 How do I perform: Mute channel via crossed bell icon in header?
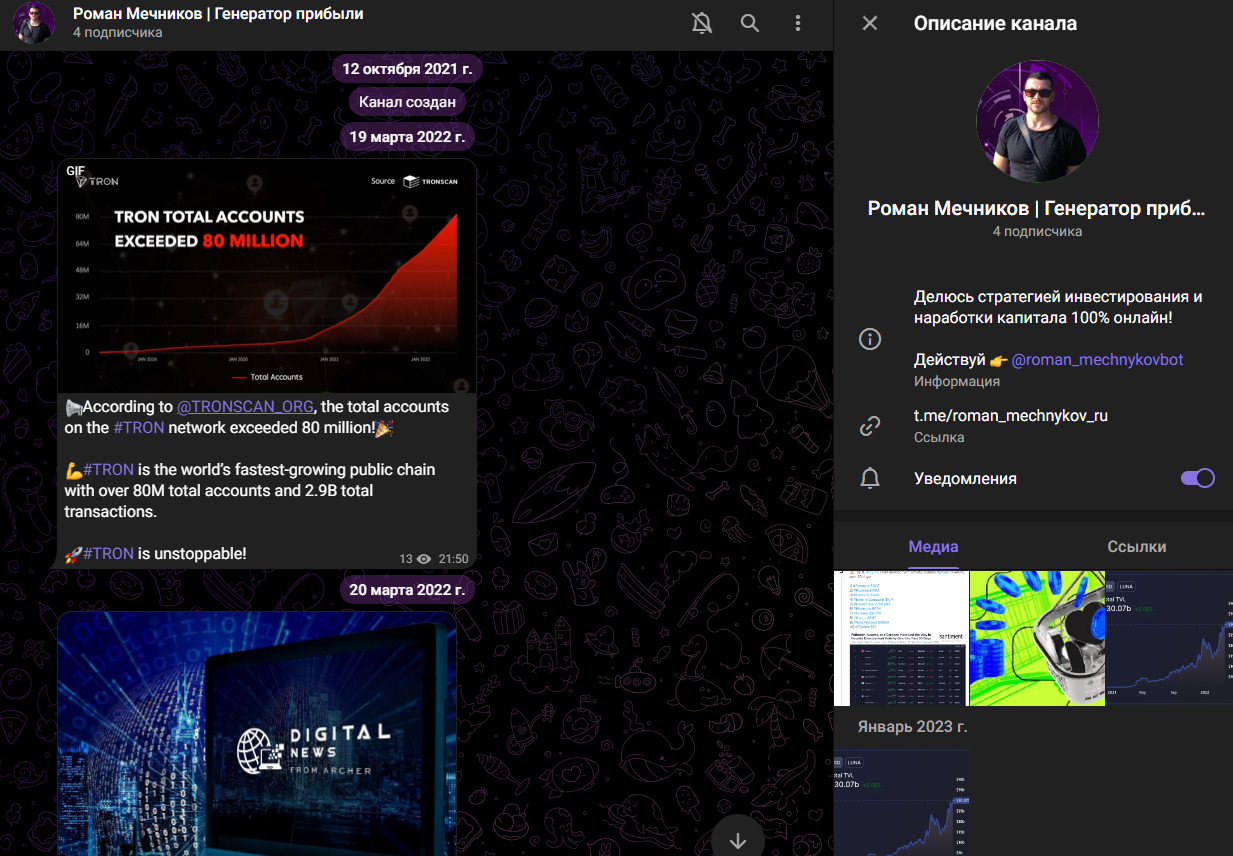click(x=702, y=23)
